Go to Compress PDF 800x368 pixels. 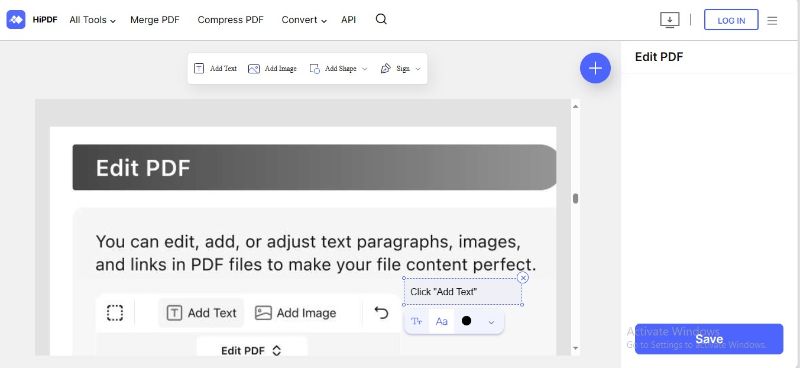click(x=230, y=20)
